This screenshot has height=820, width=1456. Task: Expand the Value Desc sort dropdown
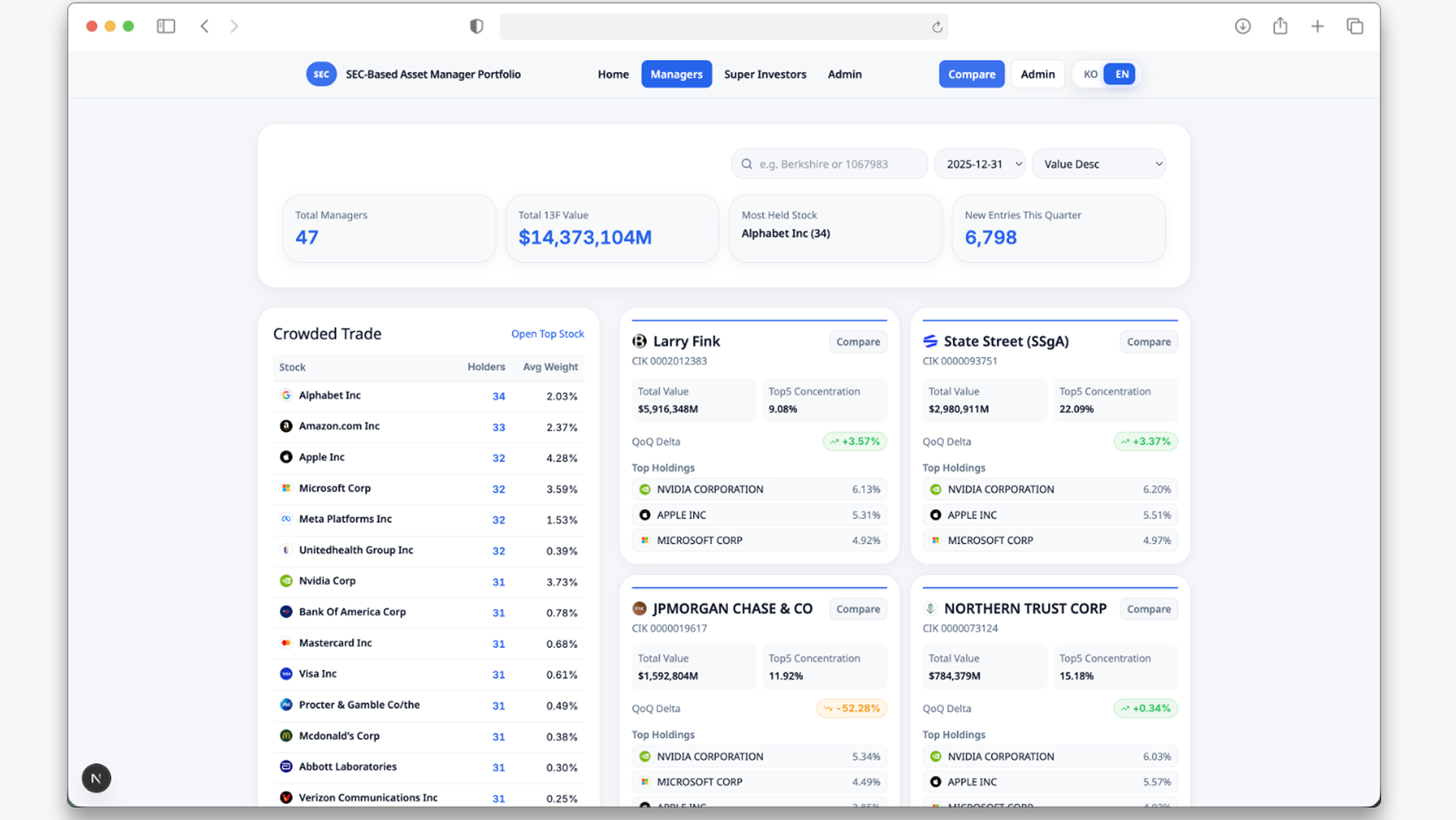(1098, 164)
